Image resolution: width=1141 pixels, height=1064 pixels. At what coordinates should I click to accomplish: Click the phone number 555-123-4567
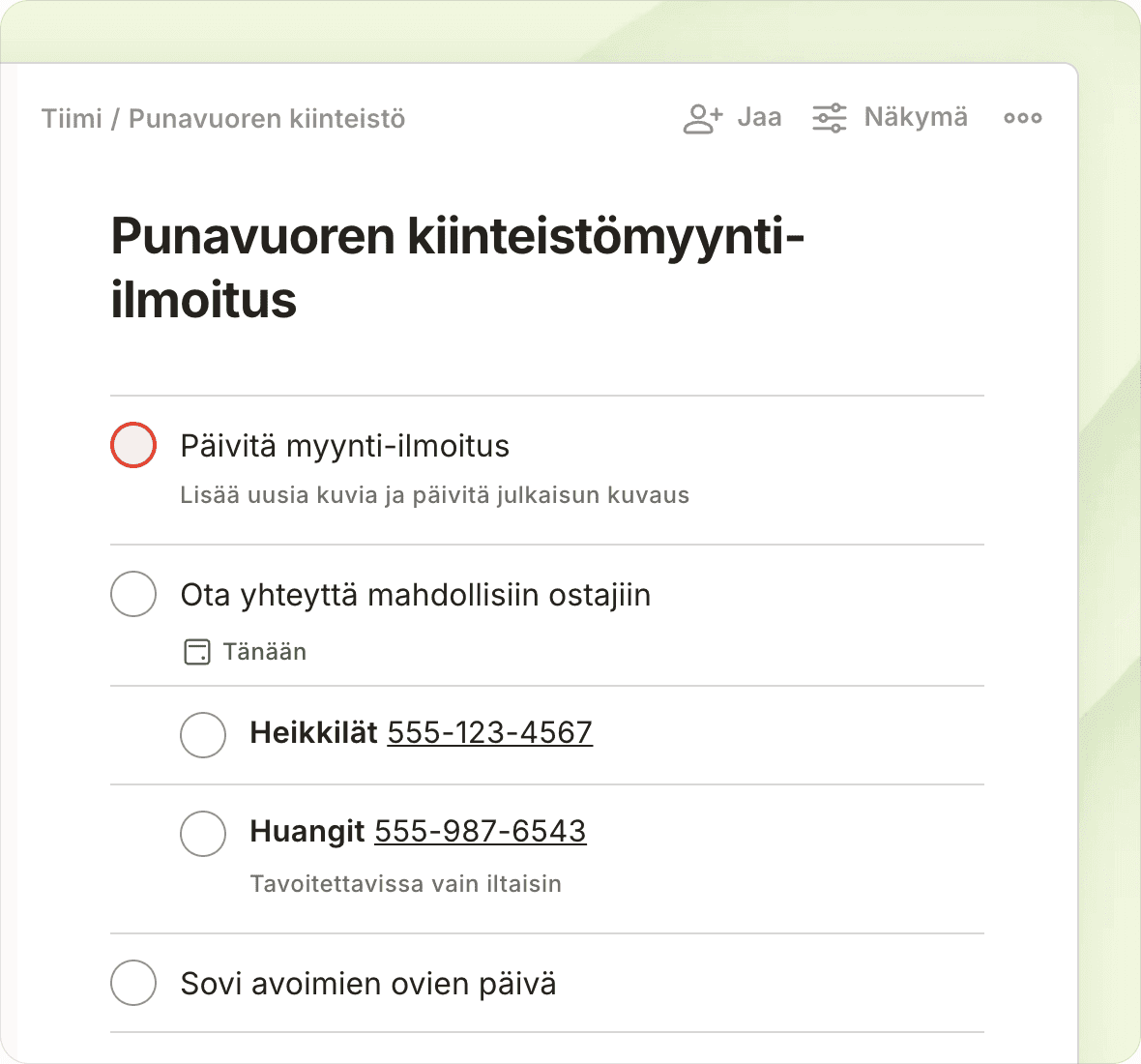click(x=489, y=732)
